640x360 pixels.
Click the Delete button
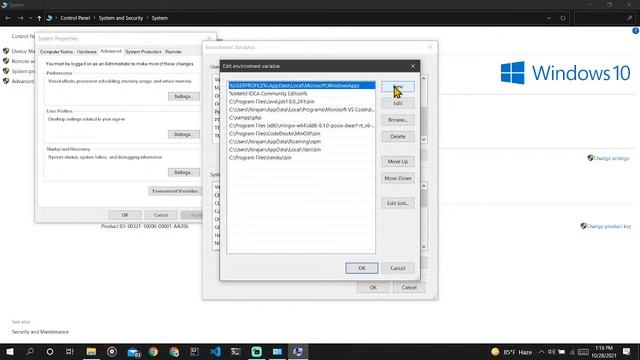click(398, 136)
